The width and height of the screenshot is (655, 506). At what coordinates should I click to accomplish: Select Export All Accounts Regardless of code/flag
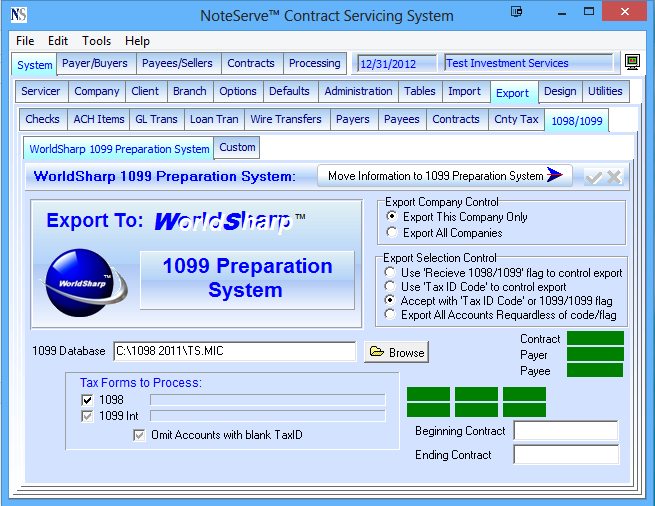point(392,315)
